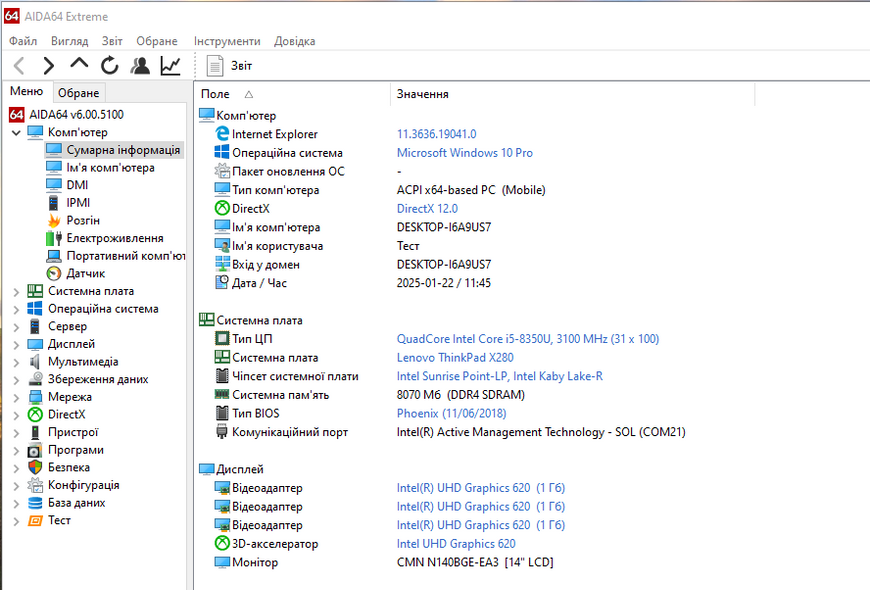Open the Вигляд menu
This screenshot has height=590, width=870.
[69, 41]
